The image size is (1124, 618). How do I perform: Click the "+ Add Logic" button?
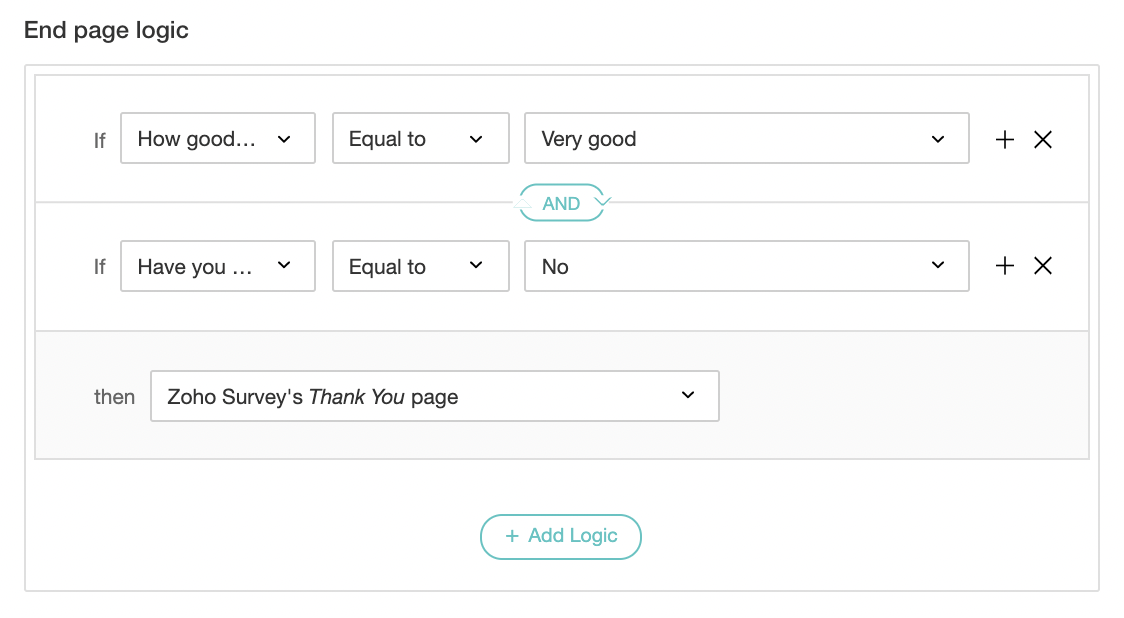[561, 536]
